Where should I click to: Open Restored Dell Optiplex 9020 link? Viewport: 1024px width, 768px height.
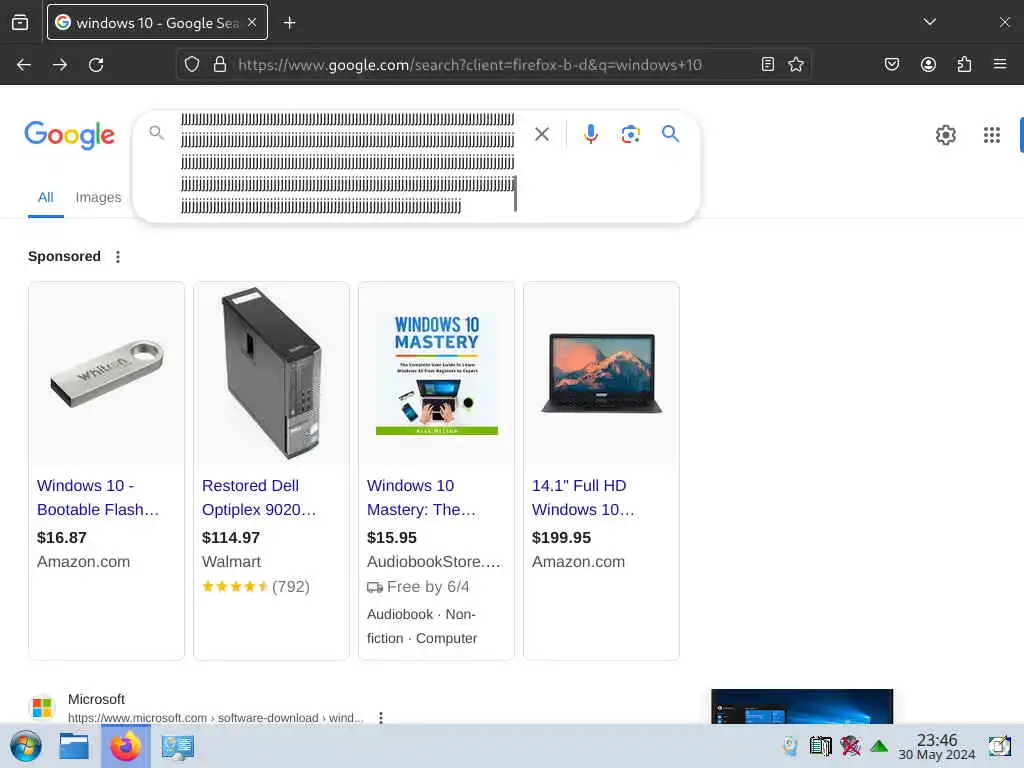coord(259,498)
